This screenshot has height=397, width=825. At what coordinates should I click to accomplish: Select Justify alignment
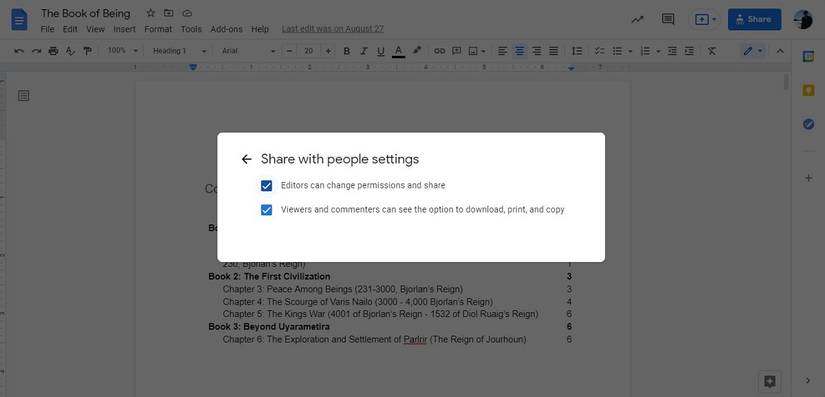point(554,51)
